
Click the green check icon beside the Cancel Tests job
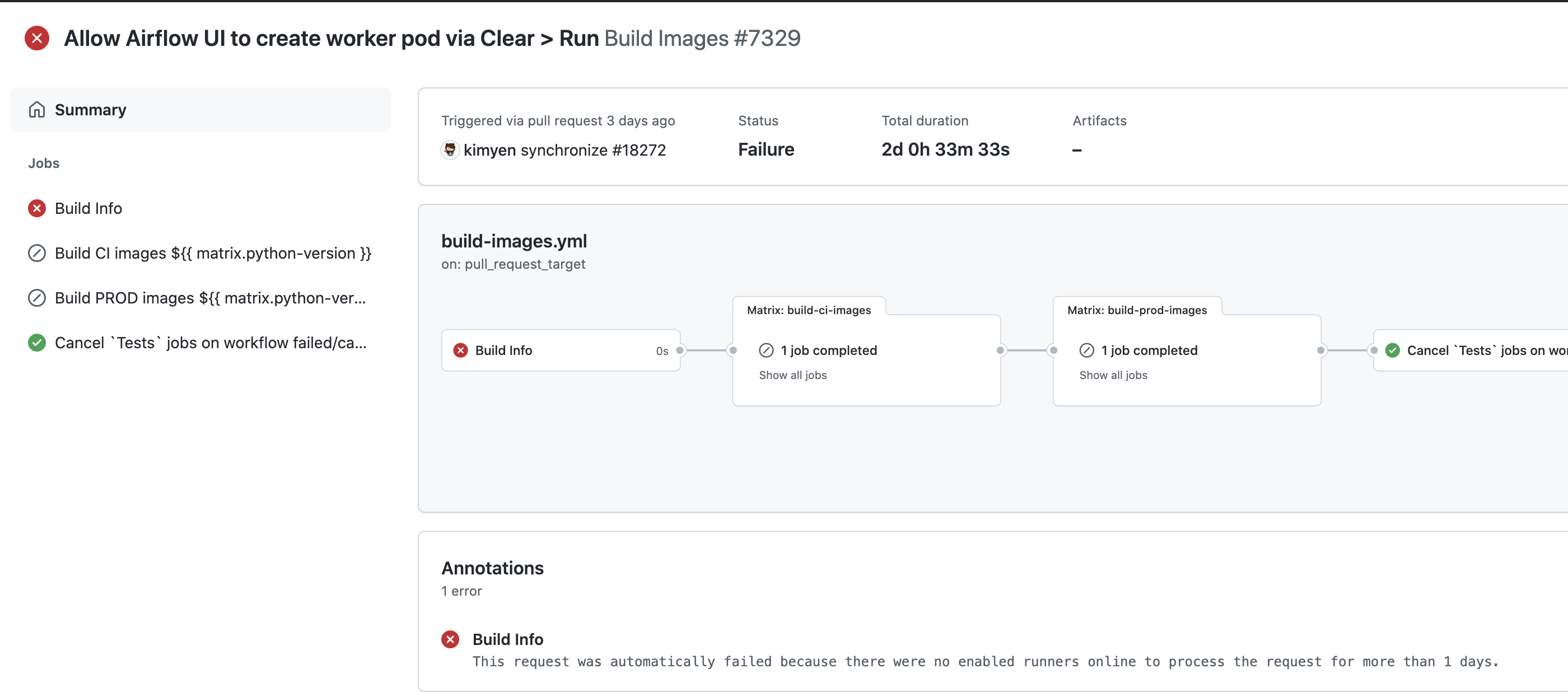point(36,343)
